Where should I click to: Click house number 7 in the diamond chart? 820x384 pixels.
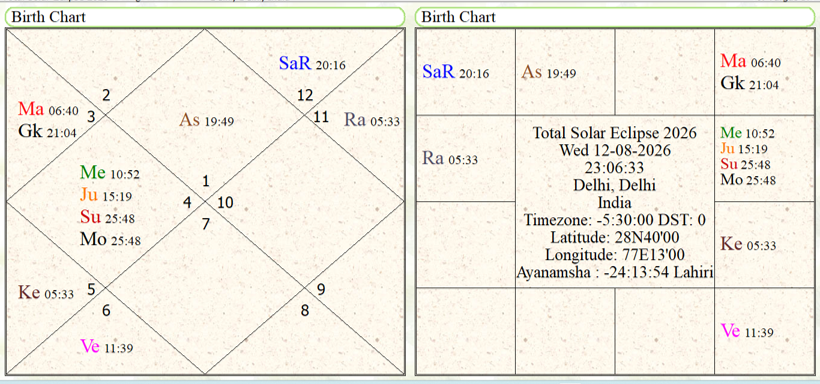click(x=206, y=224)
